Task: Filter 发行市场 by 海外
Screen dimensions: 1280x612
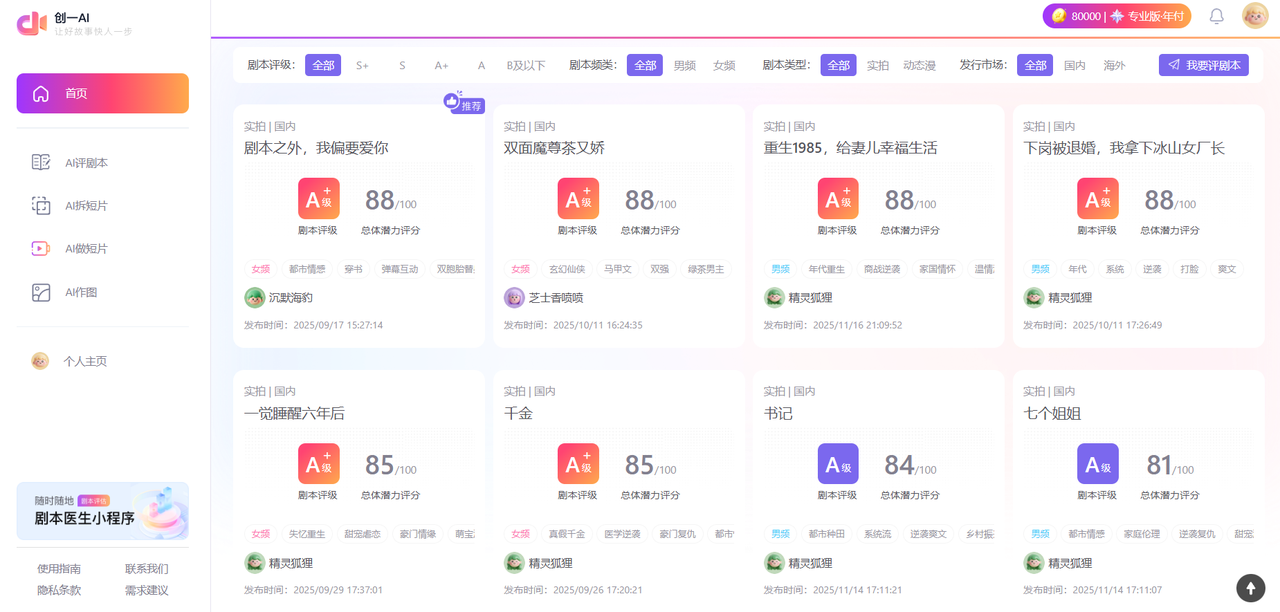Action: (1114, 65)
